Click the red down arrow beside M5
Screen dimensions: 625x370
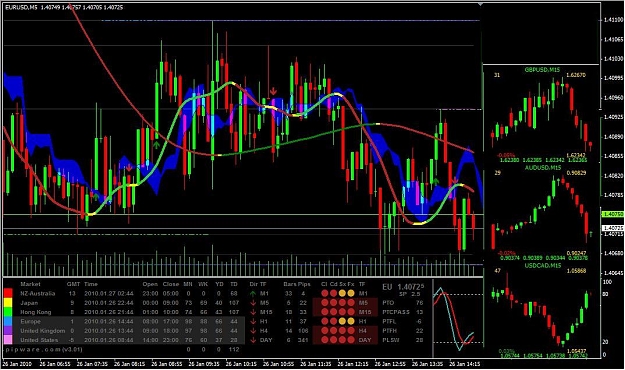tap(253, 303)
